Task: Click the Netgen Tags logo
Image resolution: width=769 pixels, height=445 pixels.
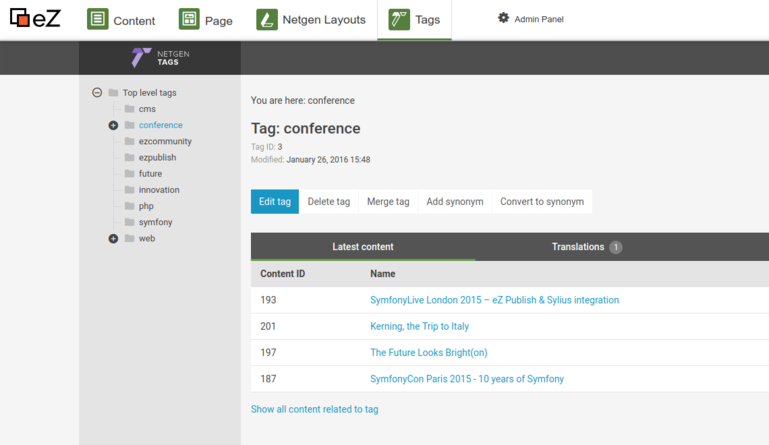Action: tap(160, 57)
